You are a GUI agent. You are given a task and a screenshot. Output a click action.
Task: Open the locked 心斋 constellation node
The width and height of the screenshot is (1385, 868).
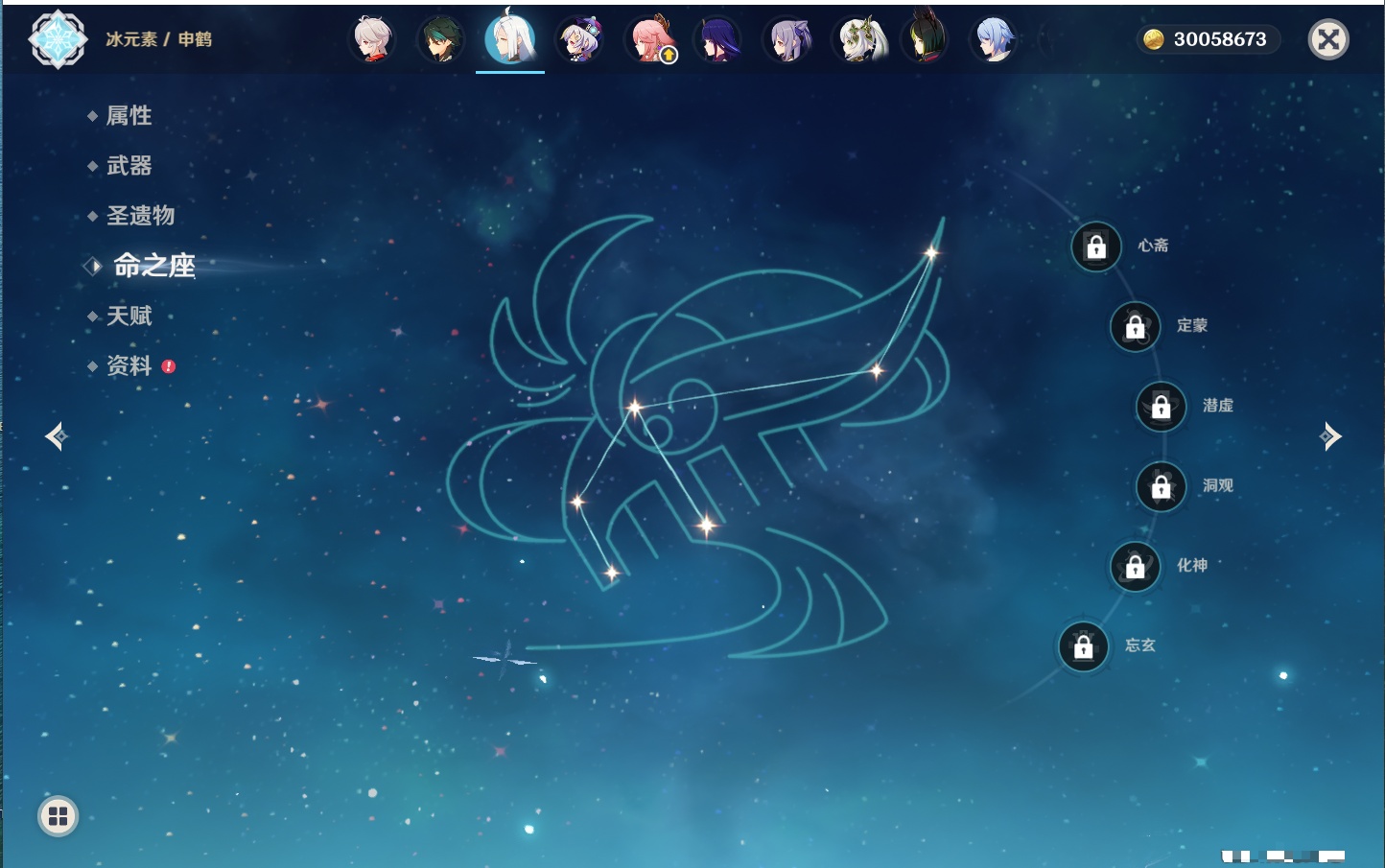1096,246
